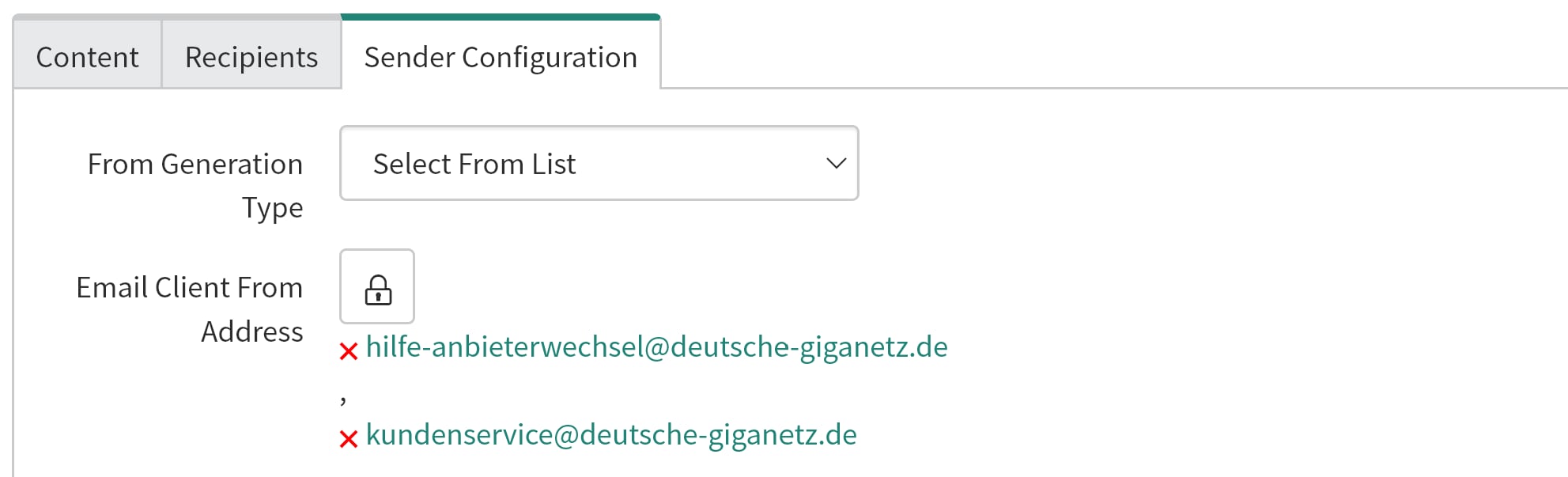Image resolution: width=1568 pixels, height=477 pixels.
Task: Open the Recipients tab
Action: [251, 55]
